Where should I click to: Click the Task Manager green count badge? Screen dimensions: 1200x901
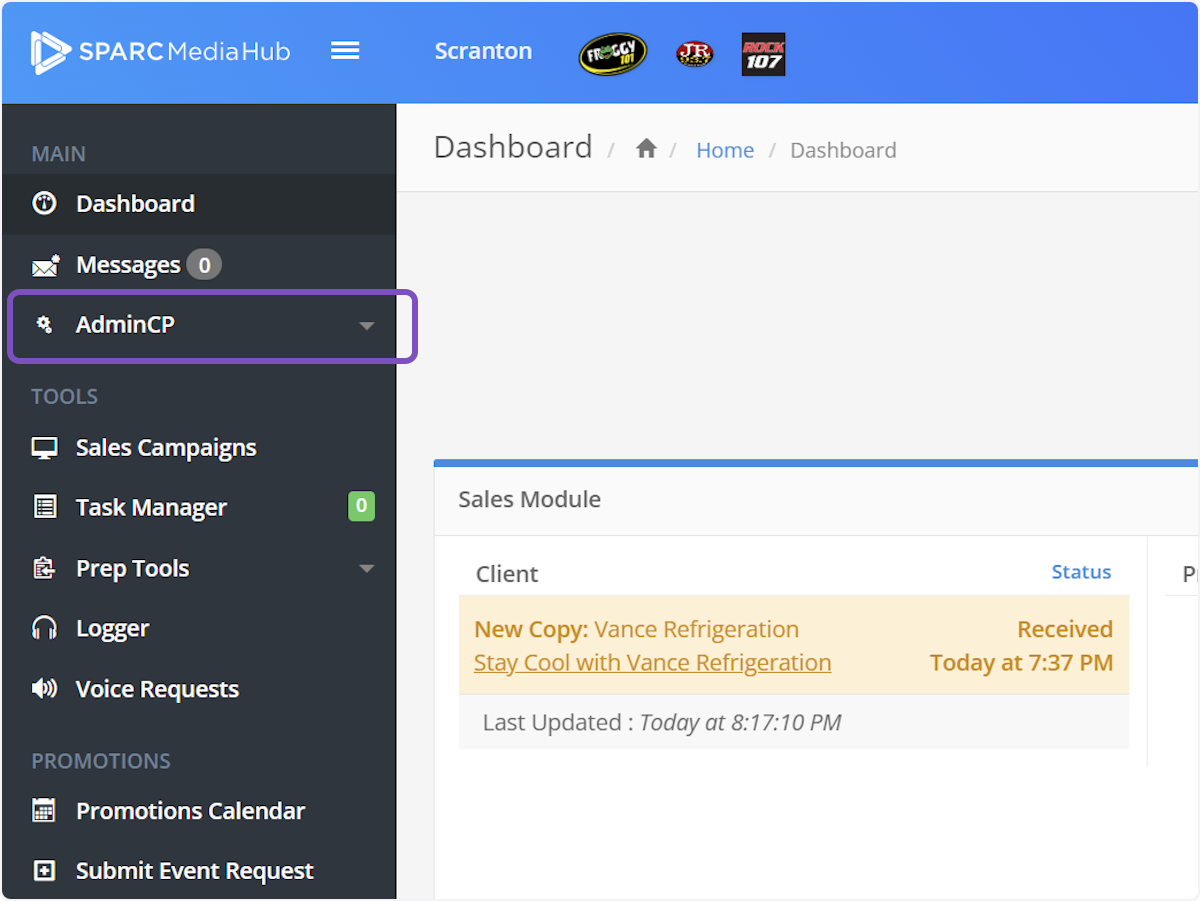coord(361,507)
